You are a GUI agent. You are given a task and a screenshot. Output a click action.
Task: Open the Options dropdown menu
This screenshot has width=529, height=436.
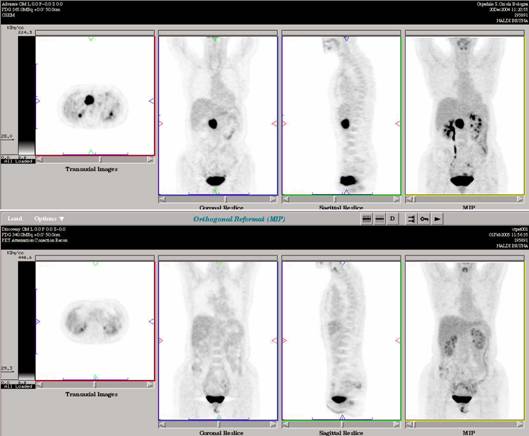point(49,219)
